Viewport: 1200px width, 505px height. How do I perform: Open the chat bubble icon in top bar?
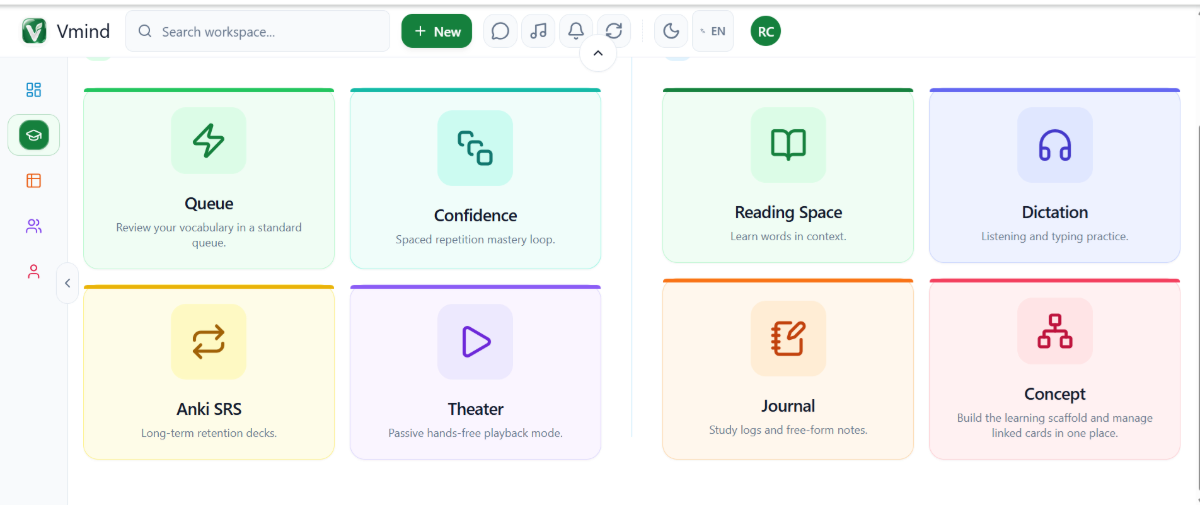[500, 31]
